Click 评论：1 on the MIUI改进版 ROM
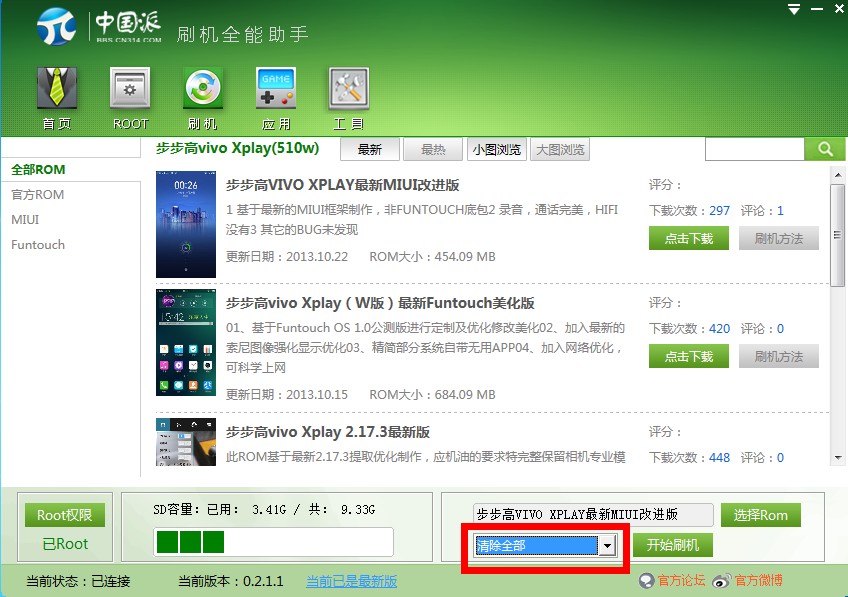This screenshot has width=848, height=597. pyautogui.click(x=762, y=211)
